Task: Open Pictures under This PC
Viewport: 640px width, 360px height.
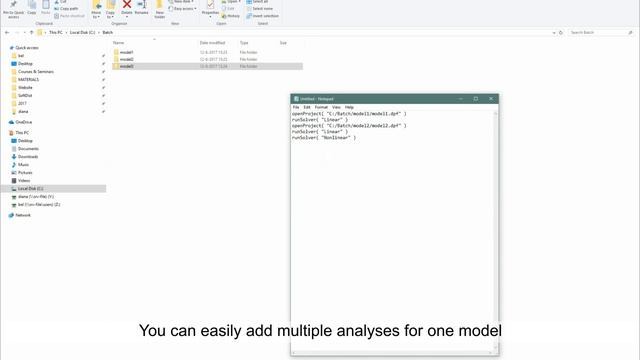Action: [x=25, y=173]
